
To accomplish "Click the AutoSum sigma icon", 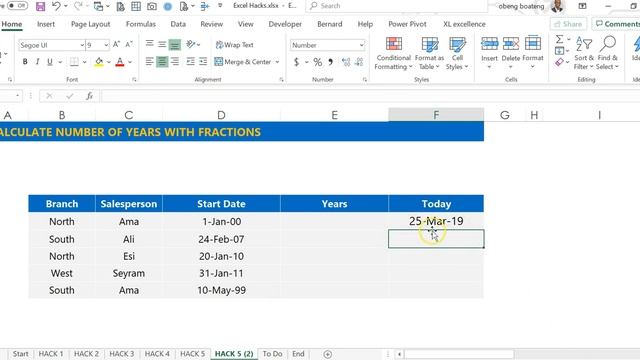I will 560,39.
